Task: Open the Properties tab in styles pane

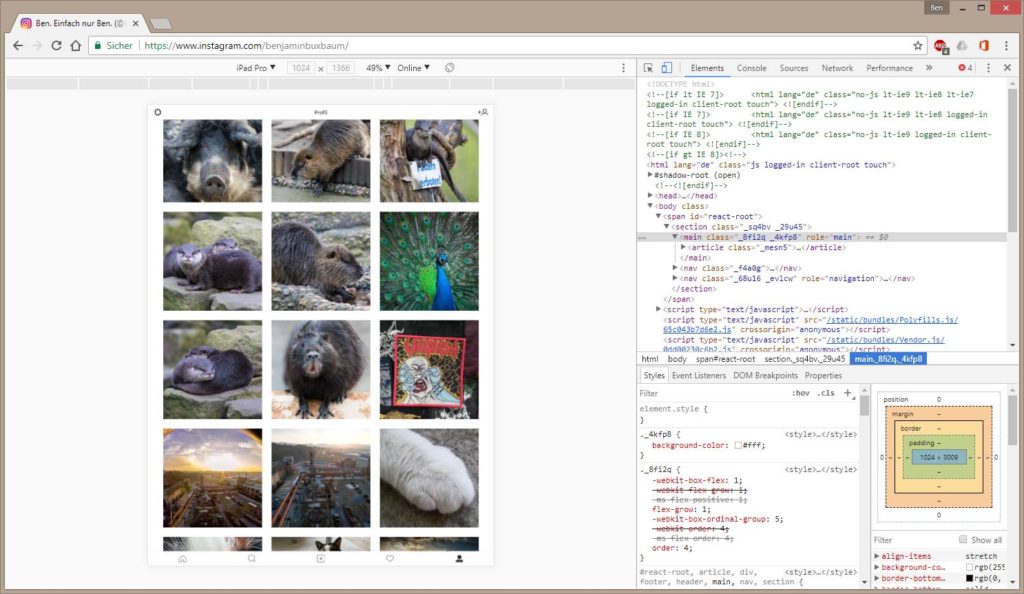Action: (824, 375)
